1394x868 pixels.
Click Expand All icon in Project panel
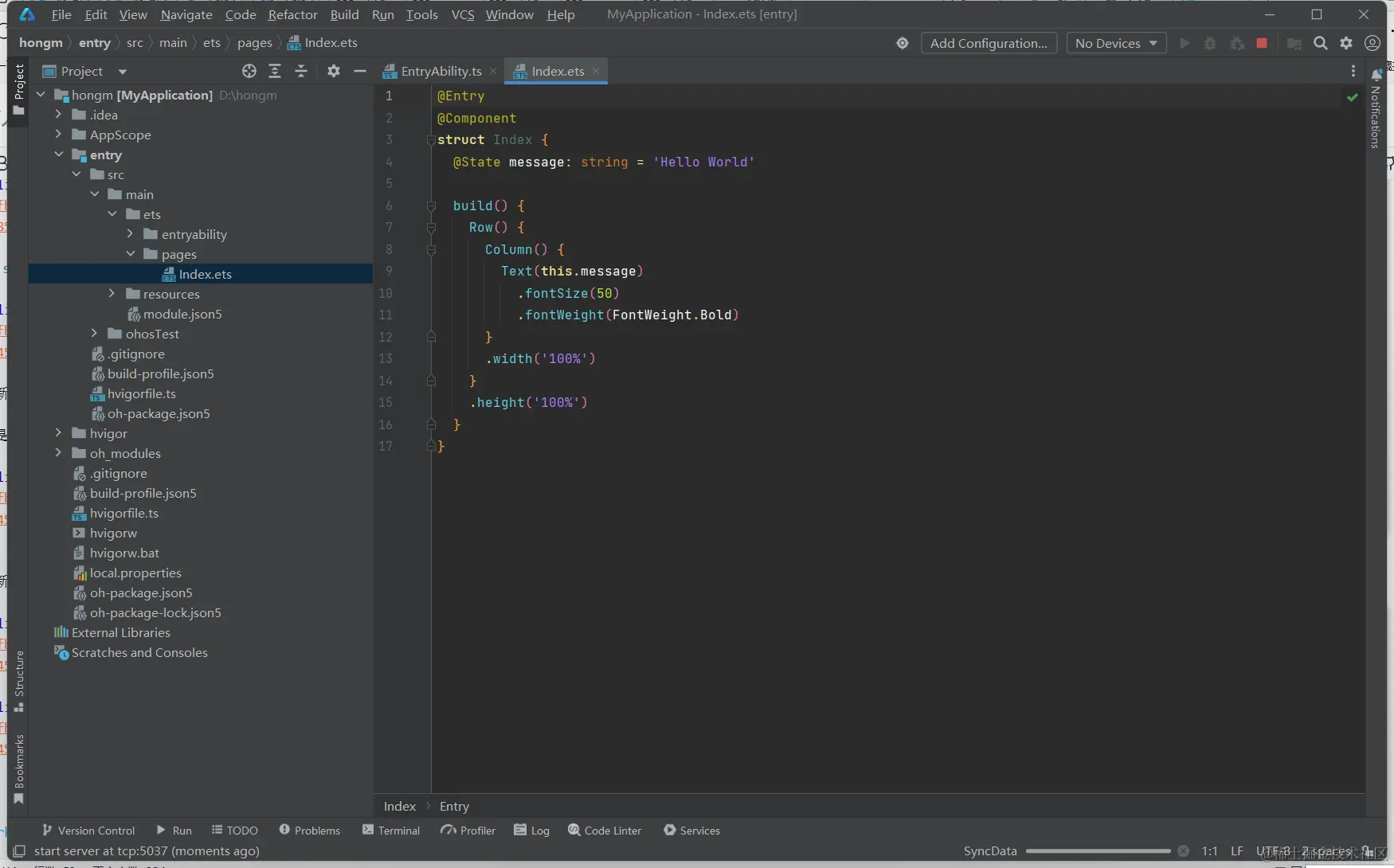pos(275,71)
